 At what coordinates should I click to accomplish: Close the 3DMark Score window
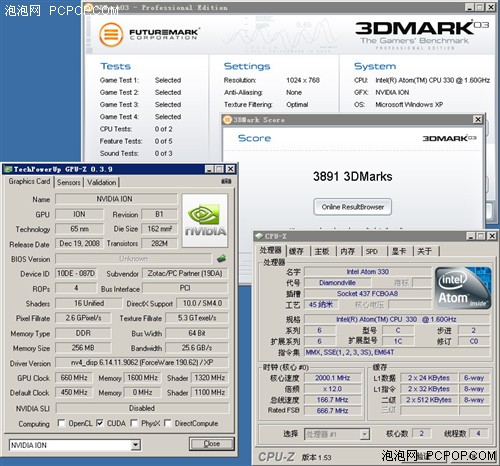(x=478, y=119)
